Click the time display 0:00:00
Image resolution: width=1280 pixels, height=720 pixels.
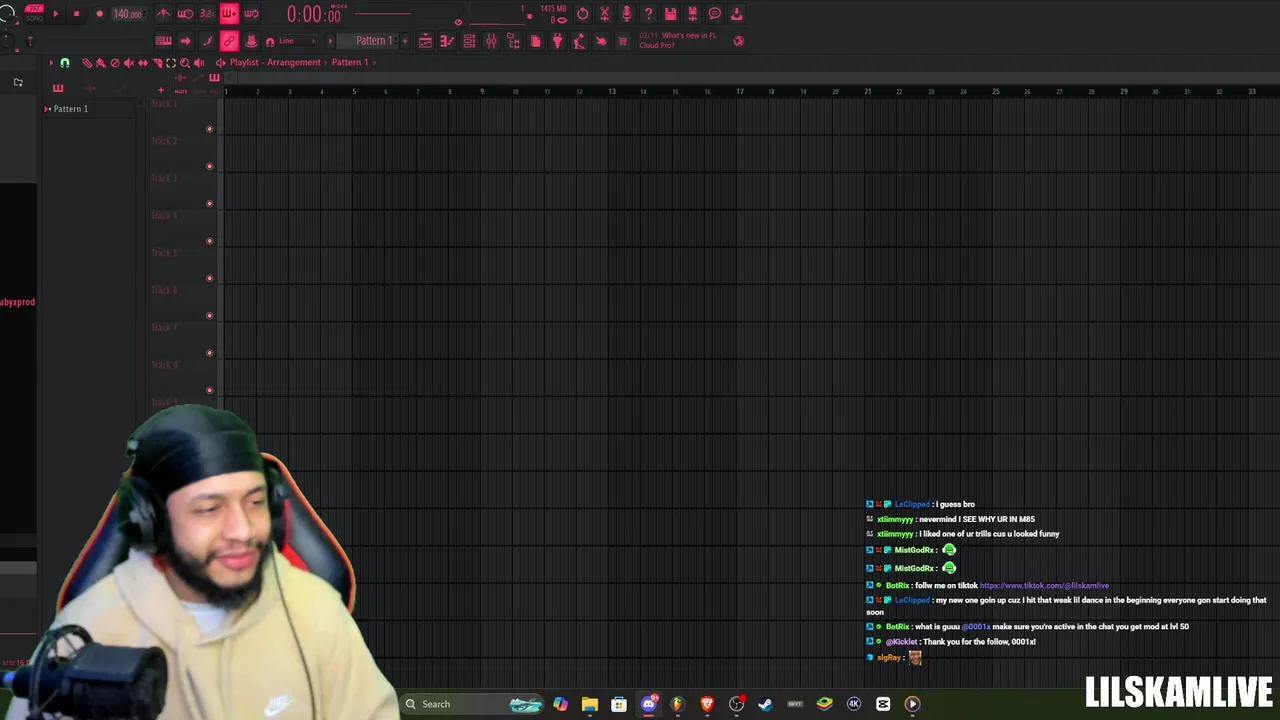pyautogui.click(x=313, y=14)
